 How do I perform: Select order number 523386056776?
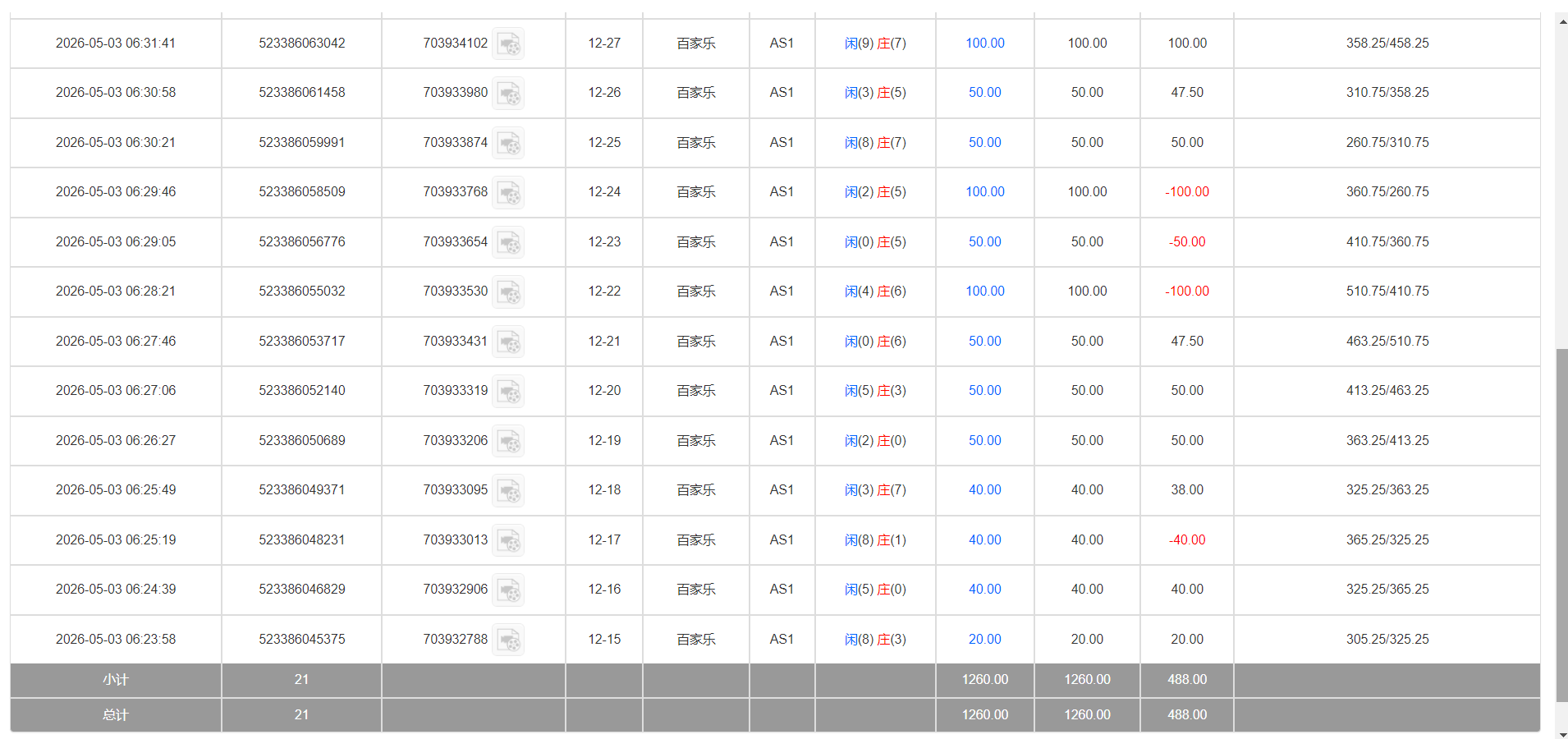pos(302,241)
